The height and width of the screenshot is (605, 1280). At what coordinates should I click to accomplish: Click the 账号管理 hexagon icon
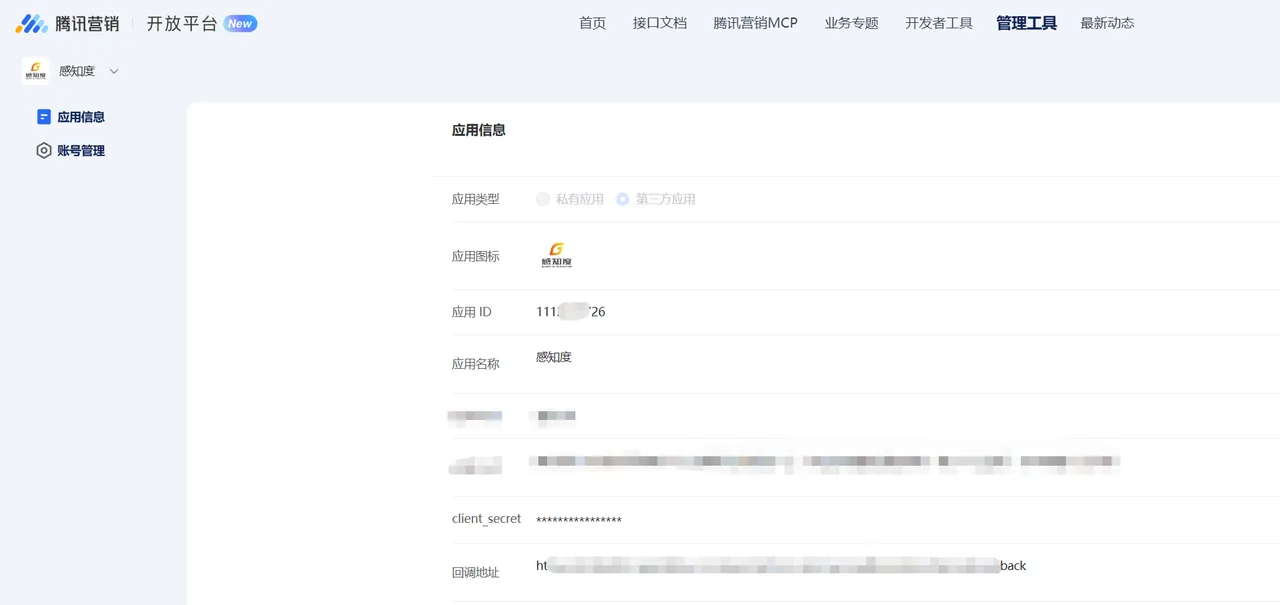click(x=44, y=151)
